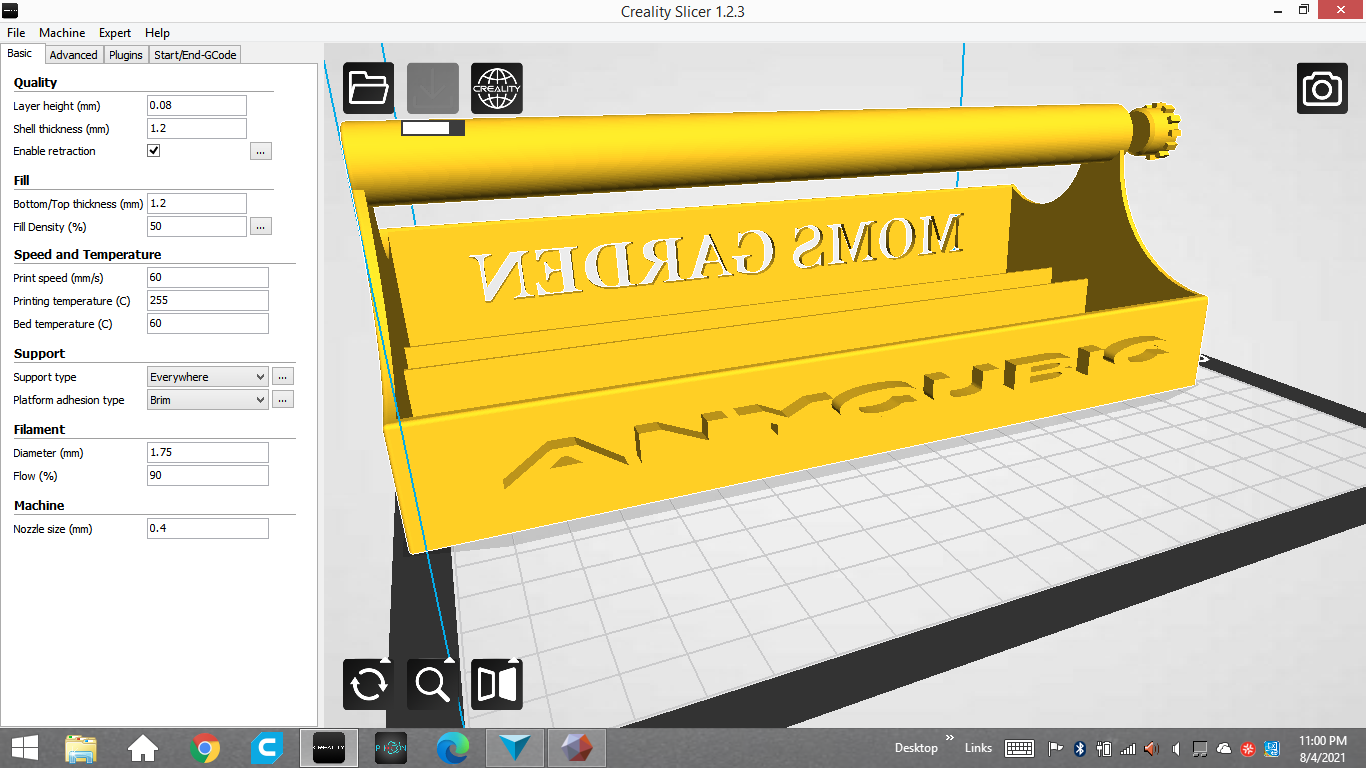Open the blue C Cura taskbar icon
This screenshot has height=768, width=1366.
[267, 748]
